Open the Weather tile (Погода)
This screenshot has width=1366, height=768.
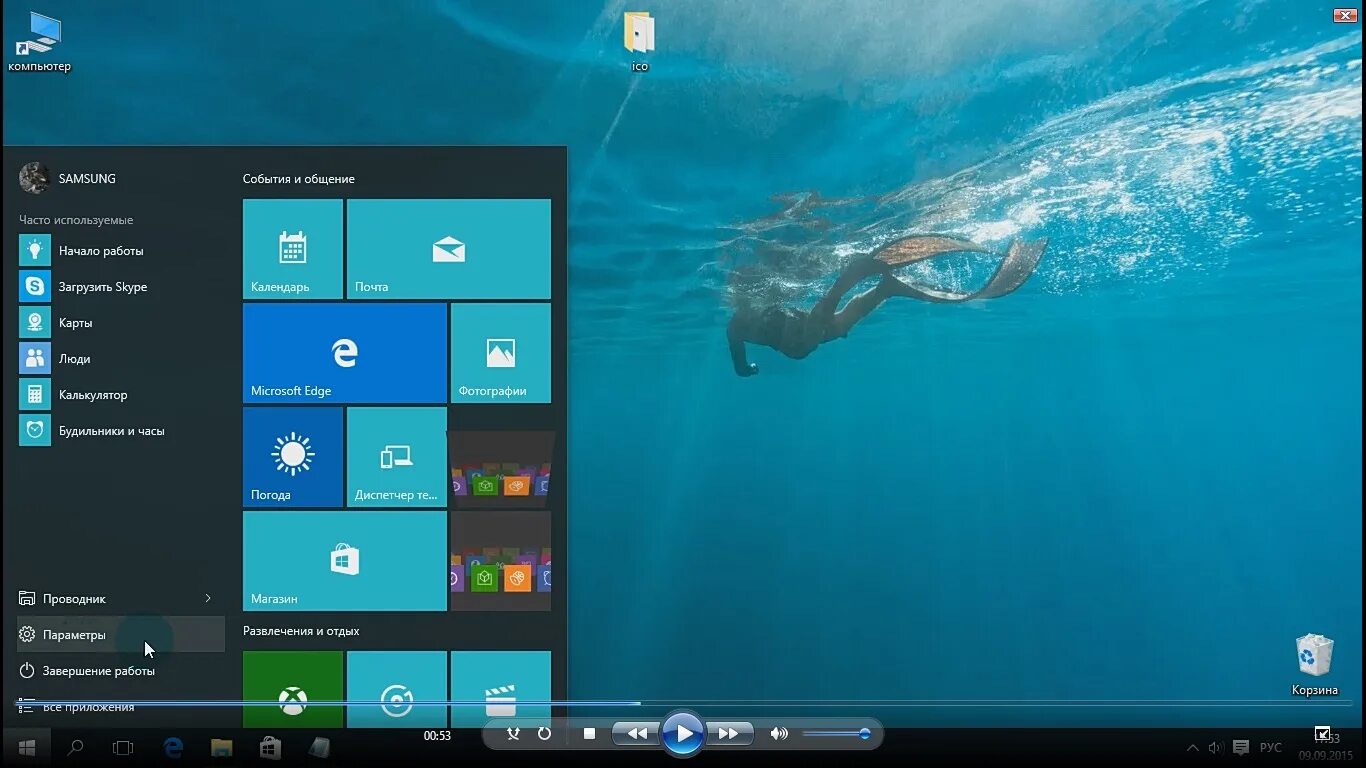[x=293, y=457]
